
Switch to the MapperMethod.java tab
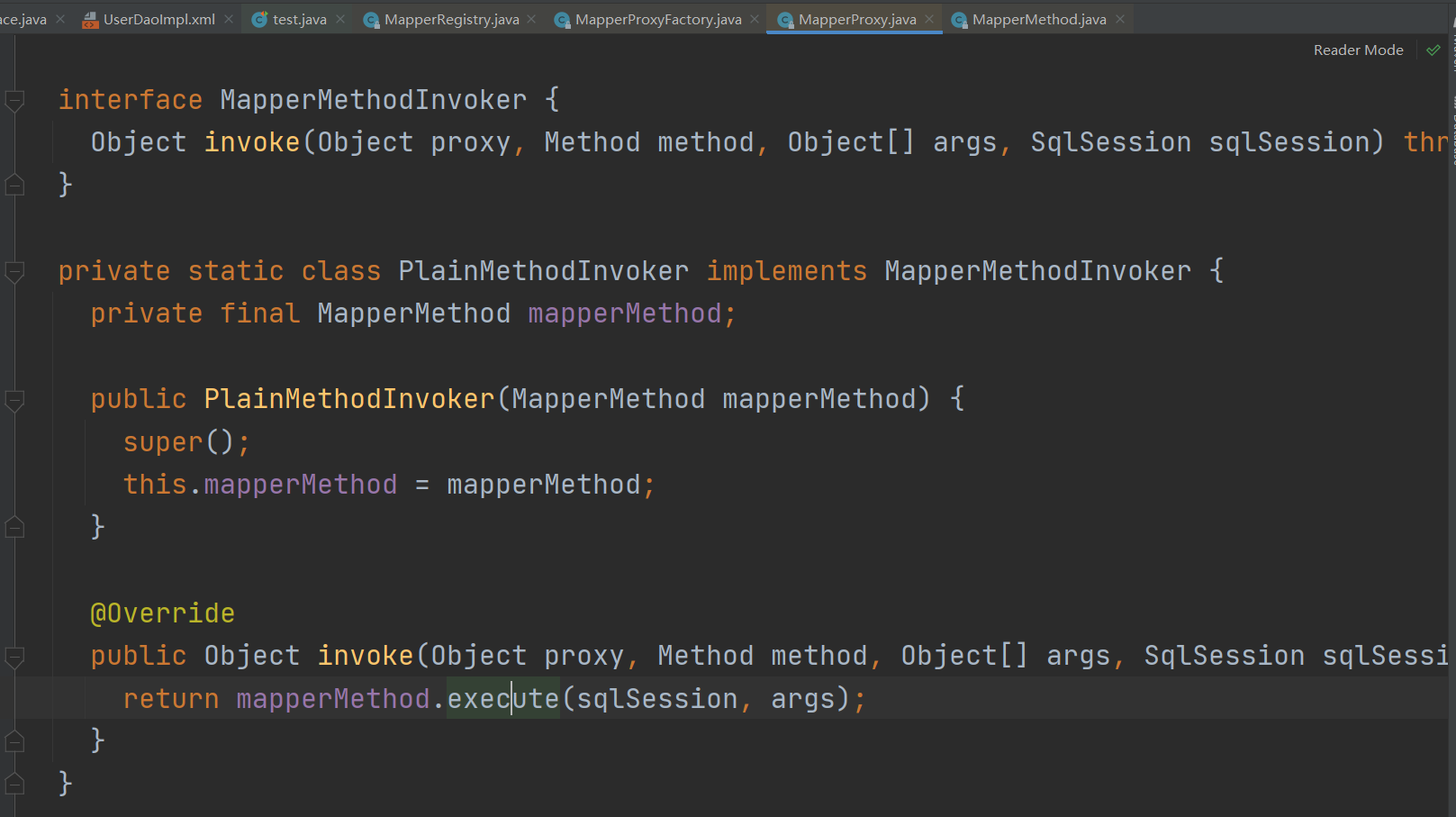pyautogui.click(x=1039, y=19)
